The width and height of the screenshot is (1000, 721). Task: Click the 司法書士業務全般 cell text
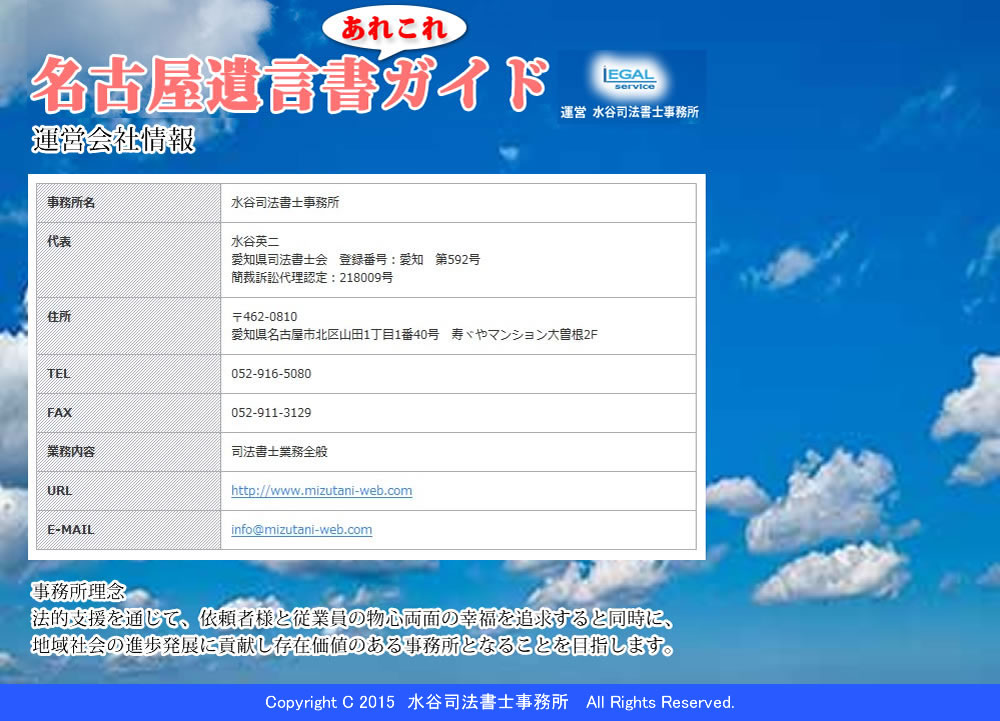coord(279,452)
